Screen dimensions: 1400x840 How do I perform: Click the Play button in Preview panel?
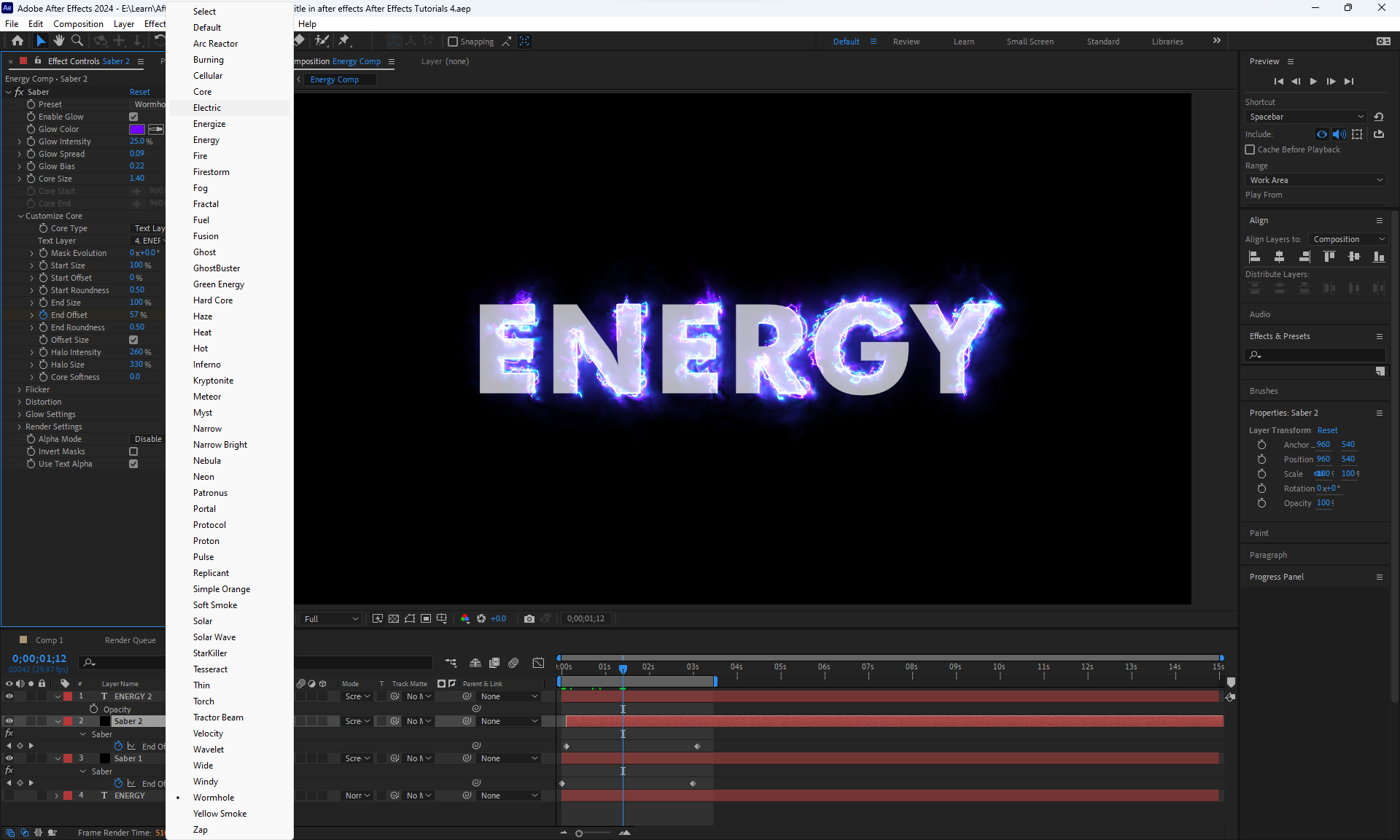(x=1313, y=81)
